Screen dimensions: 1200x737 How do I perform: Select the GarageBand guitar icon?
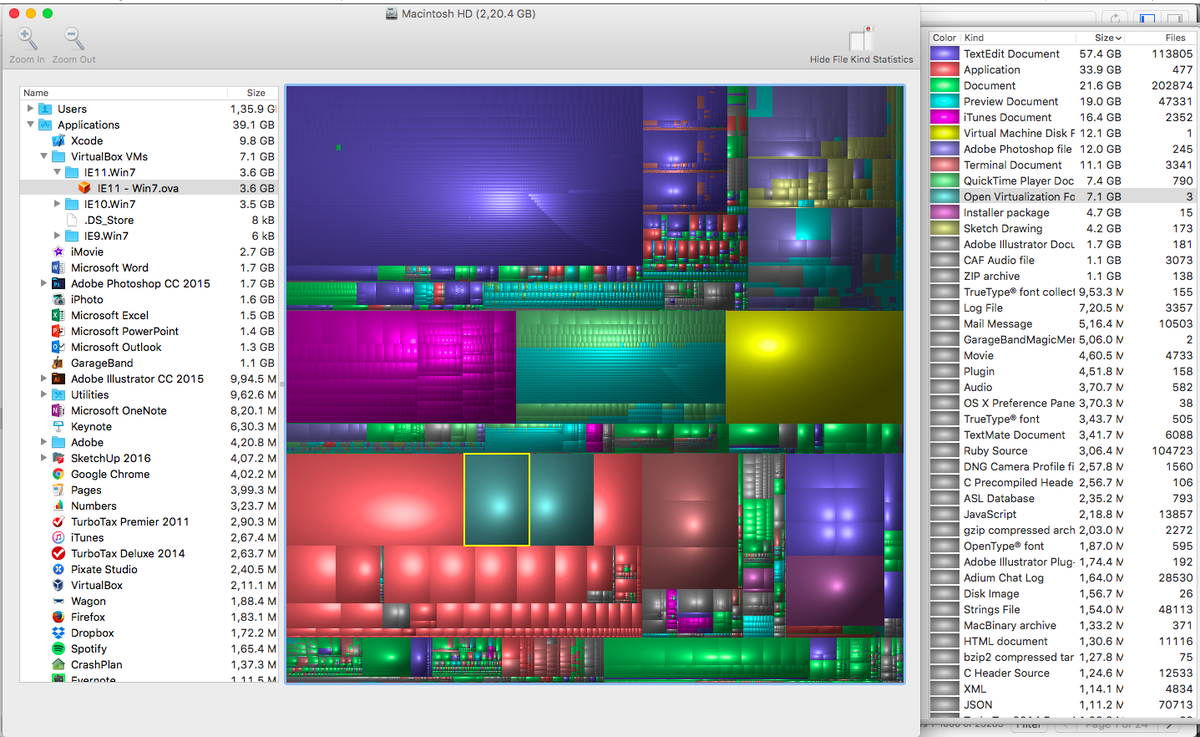coord(58,363)
